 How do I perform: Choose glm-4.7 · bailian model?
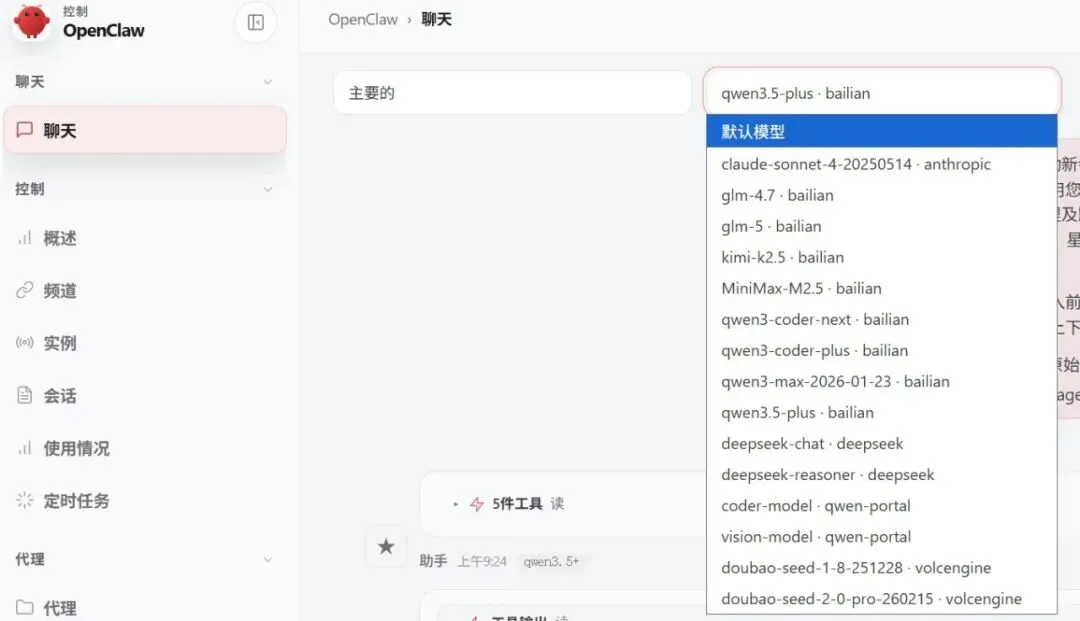tap(882, 195)
